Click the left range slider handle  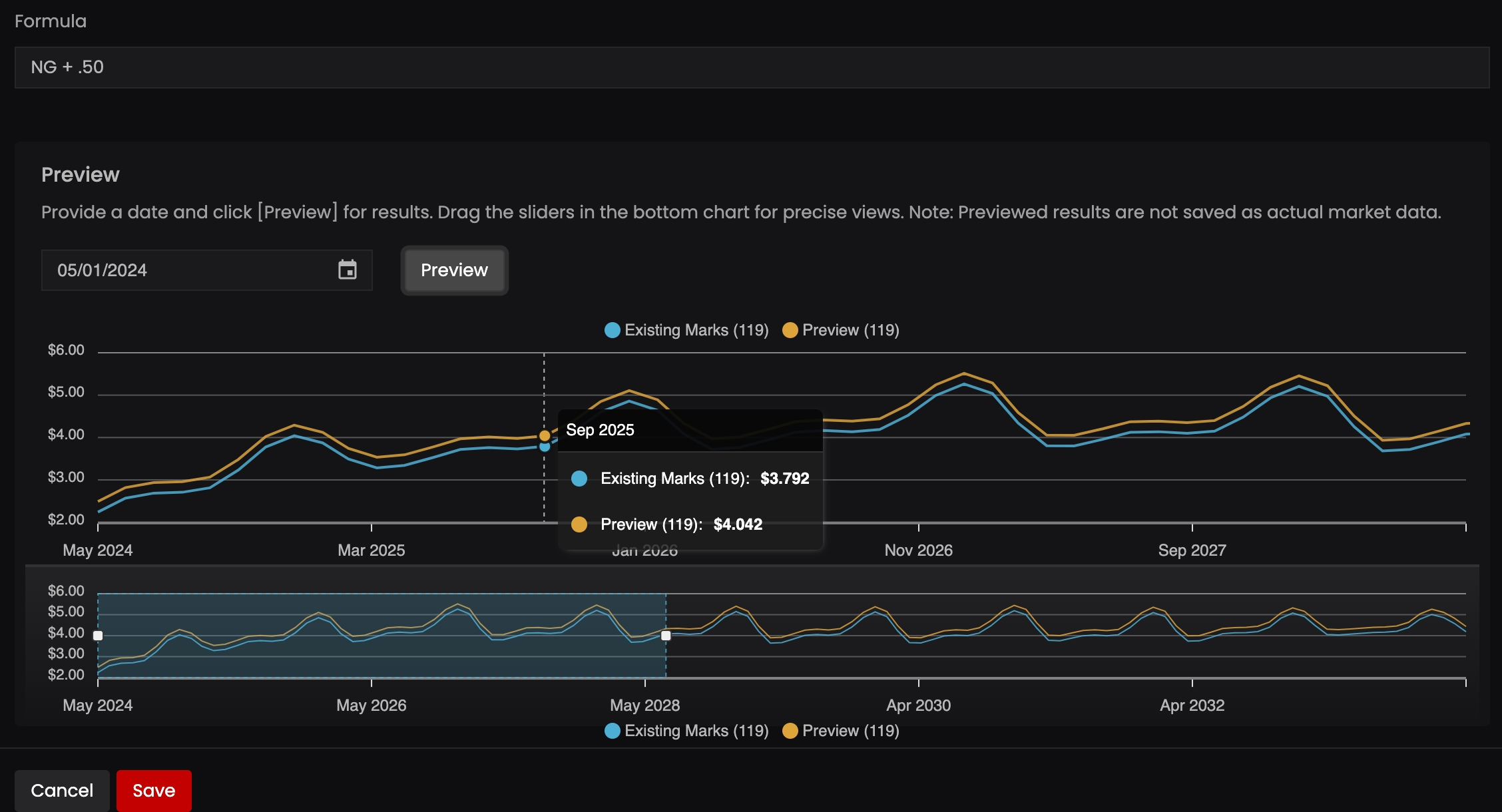pyautogui.click(x=98, y=636)
